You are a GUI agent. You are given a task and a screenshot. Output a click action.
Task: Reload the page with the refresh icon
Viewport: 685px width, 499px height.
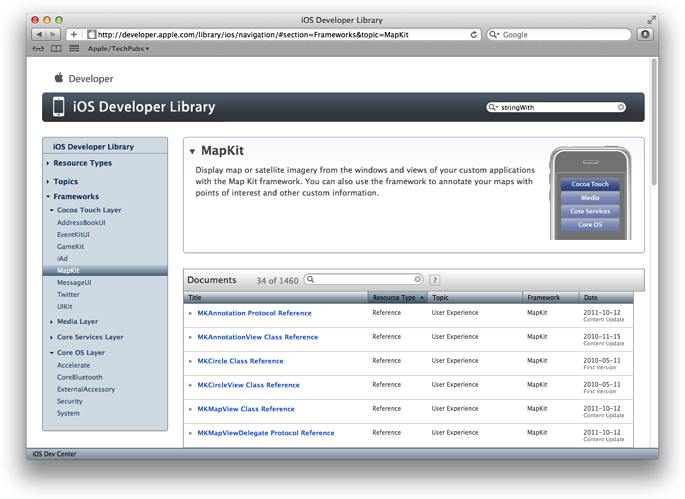click(x=474, y=35)
